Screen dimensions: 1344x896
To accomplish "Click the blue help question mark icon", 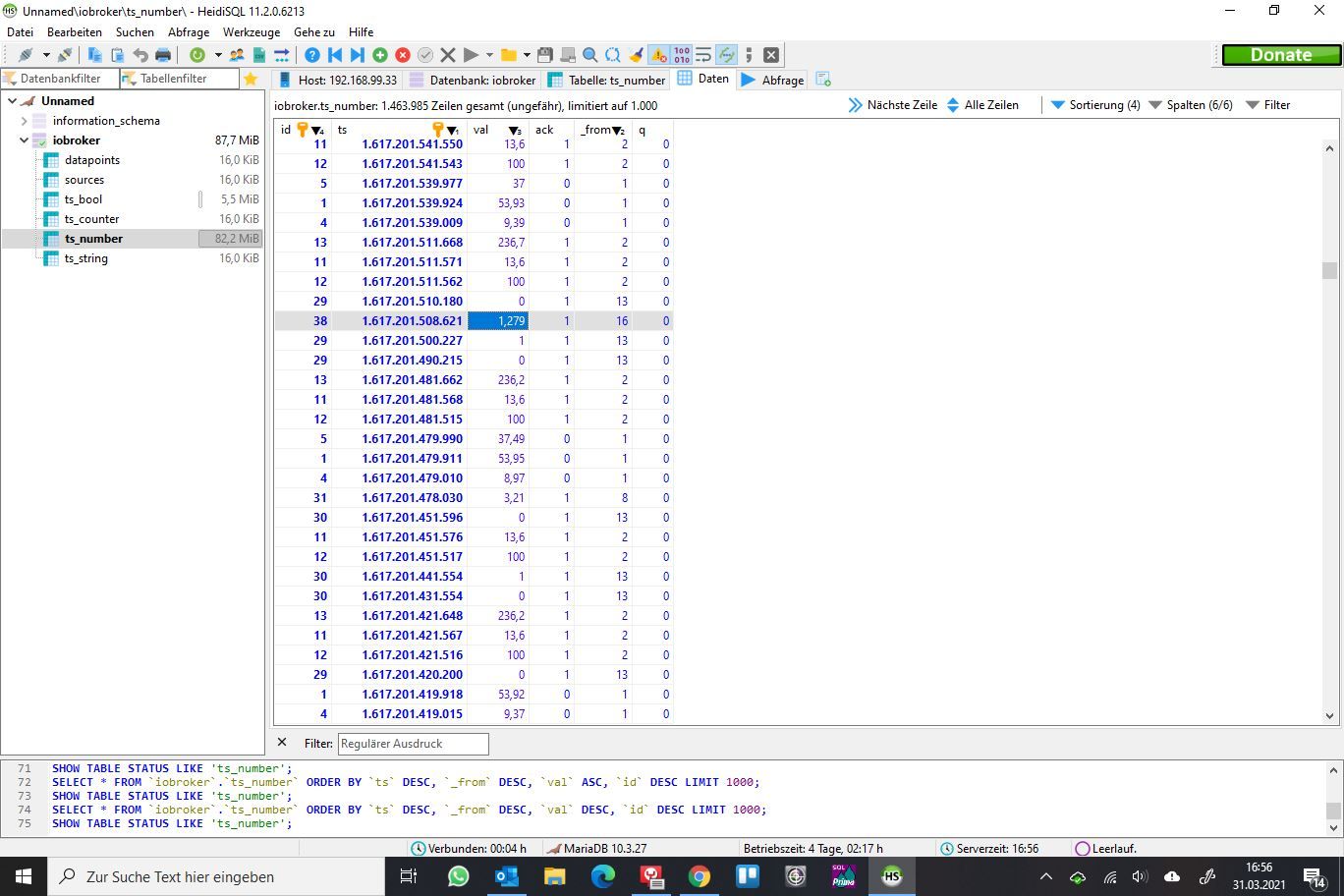I will (x=312, y=55).
